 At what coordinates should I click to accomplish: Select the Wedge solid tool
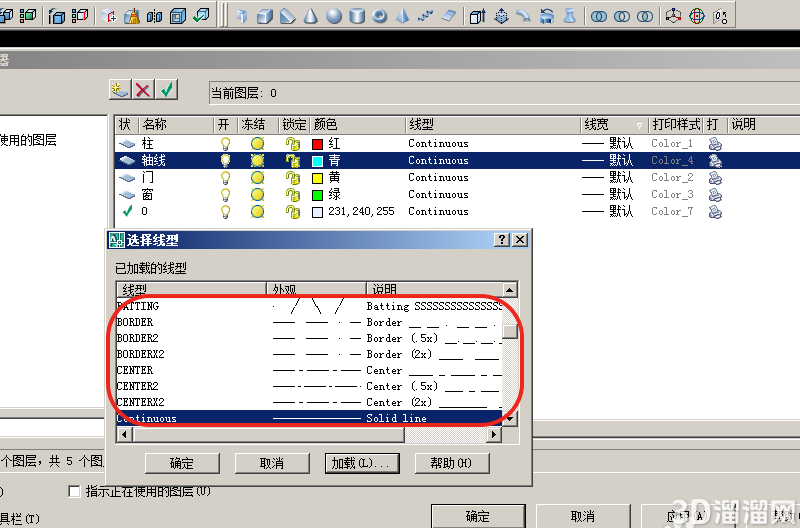click(288, 16)
